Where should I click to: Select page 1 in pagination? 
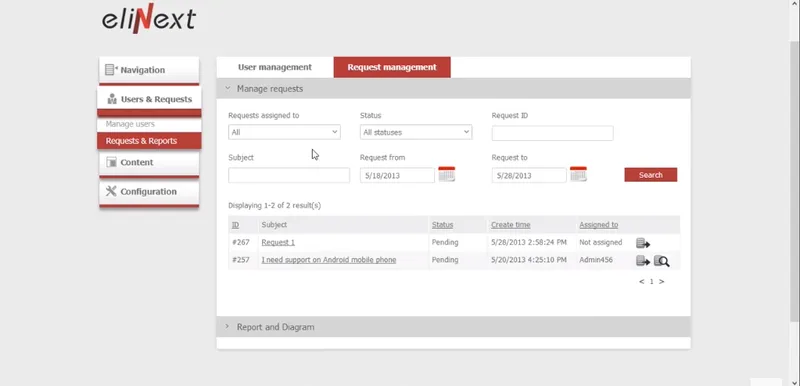[652, 281]
